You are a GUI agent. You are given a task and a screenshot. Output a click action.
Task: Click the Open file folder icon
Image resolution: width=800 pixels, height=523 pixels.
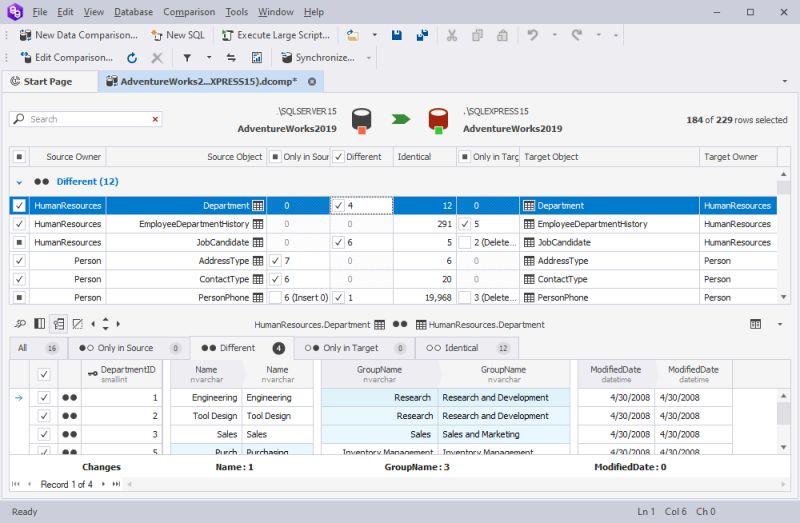(x=353, y=35)
